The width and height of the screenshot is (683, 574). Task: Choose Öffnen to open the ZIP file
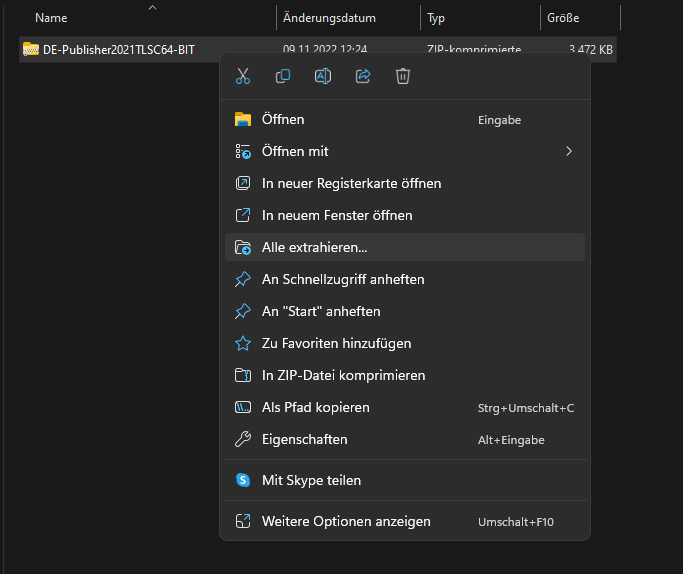[x=283, y=119]
